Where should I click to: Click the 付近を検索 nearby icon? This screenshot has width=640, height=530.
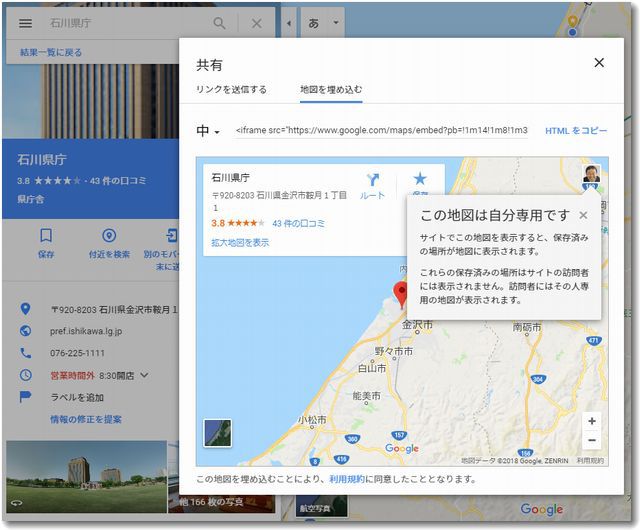(109, 236)
